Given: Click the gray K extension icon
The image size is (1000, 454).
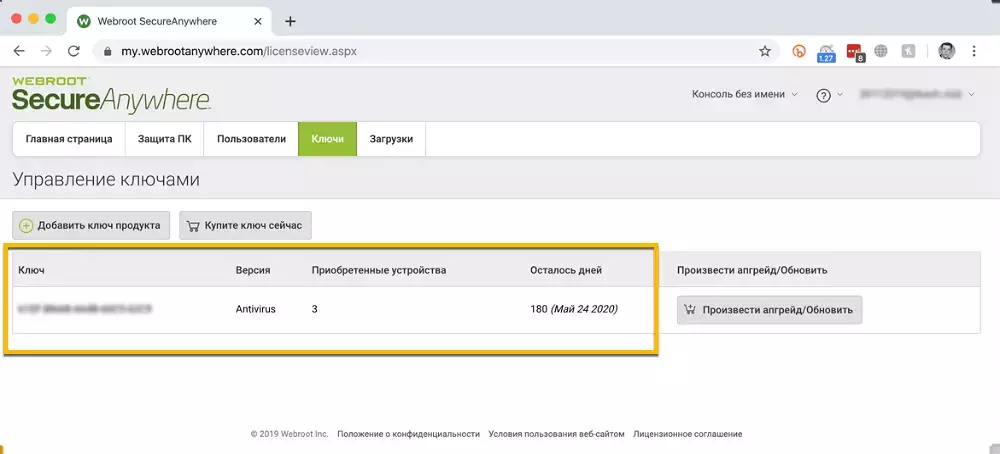Looking at the screenshot, I should 908,51.
